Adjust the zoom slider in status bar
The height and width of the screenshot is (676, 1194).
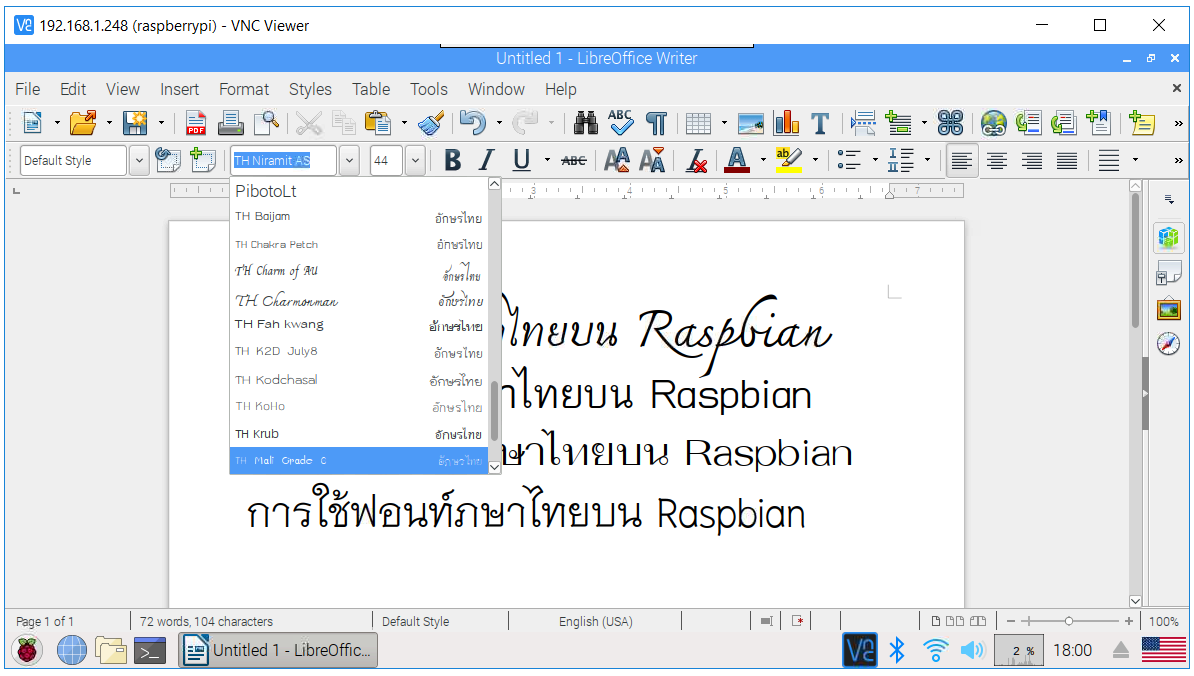point(1068,621)
